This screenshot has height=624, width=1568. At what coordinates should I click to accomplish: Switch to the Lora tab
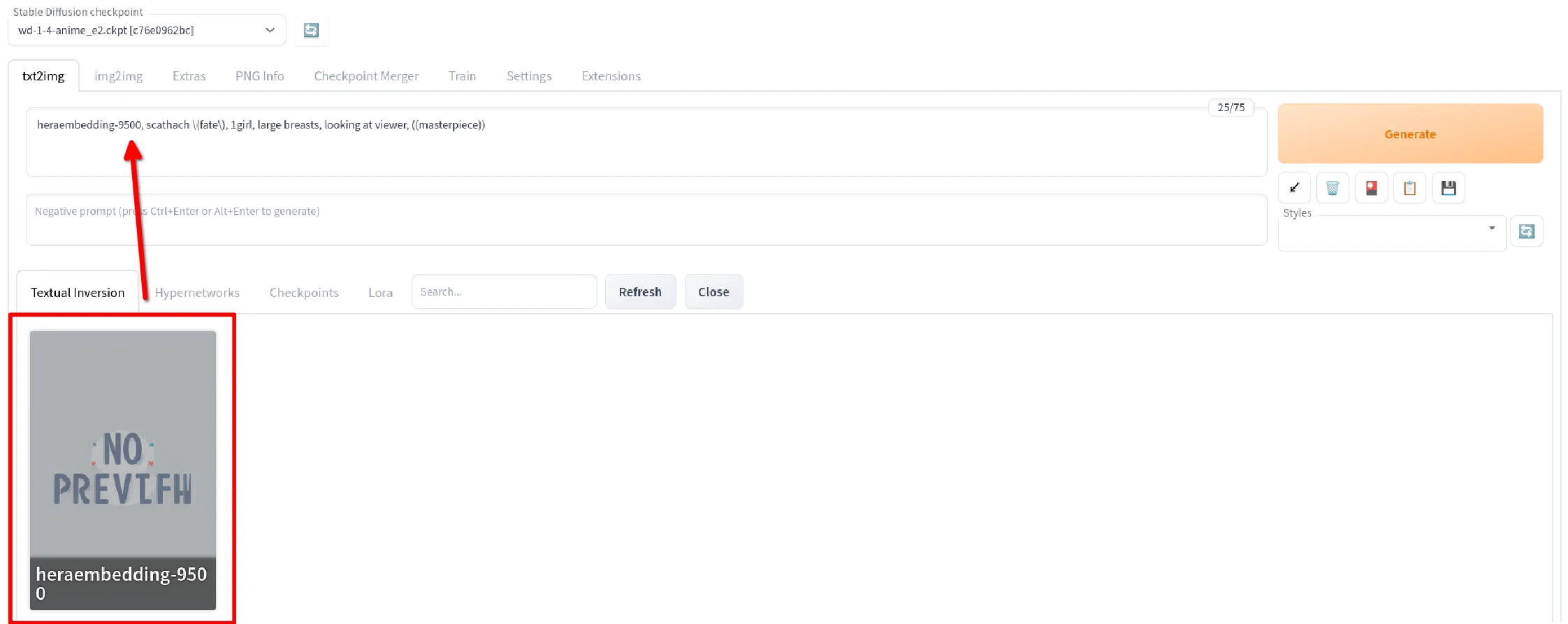pos(380,293)
